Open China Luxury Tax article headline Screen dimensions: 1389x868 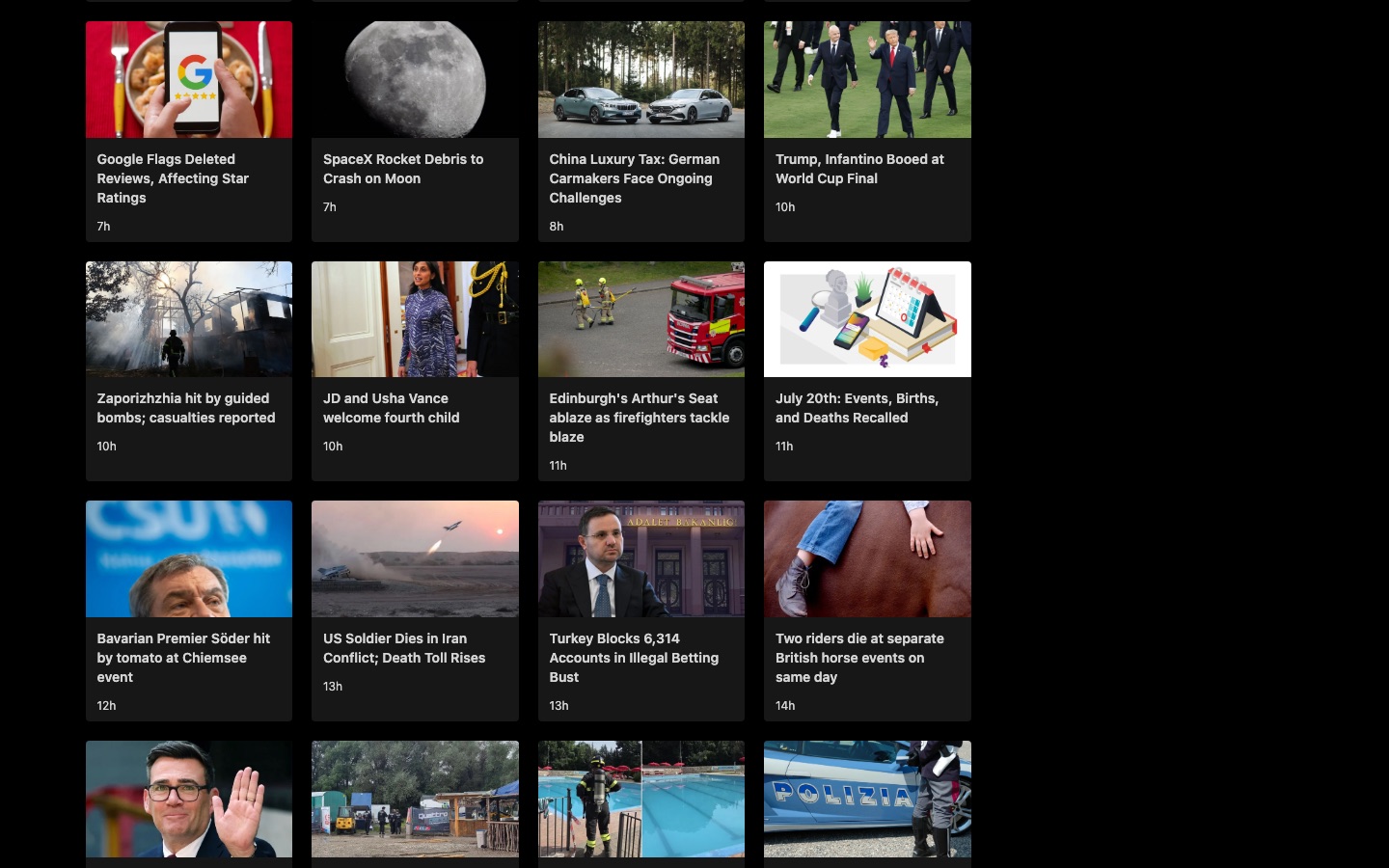[x=635, y=178]
